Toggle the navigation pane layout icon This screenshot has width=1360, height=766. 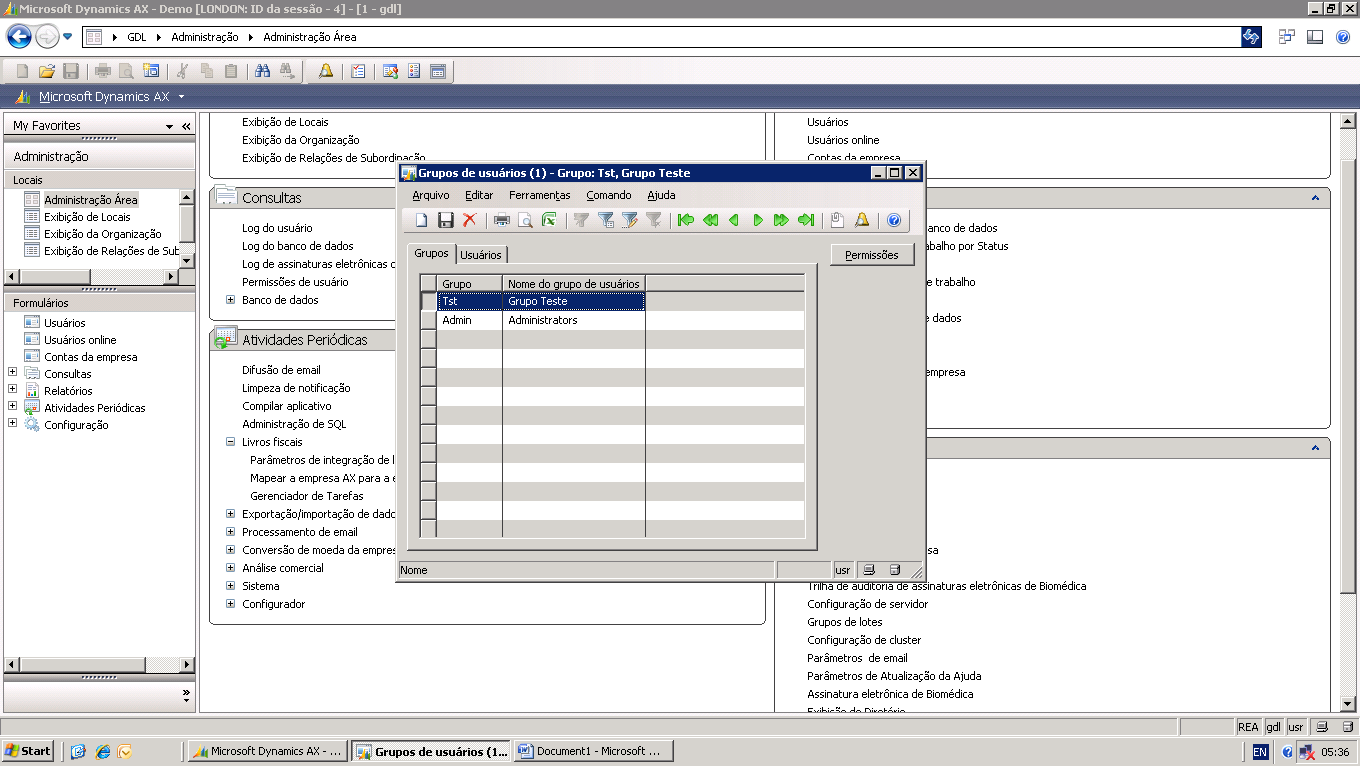tap(1315, 37)
